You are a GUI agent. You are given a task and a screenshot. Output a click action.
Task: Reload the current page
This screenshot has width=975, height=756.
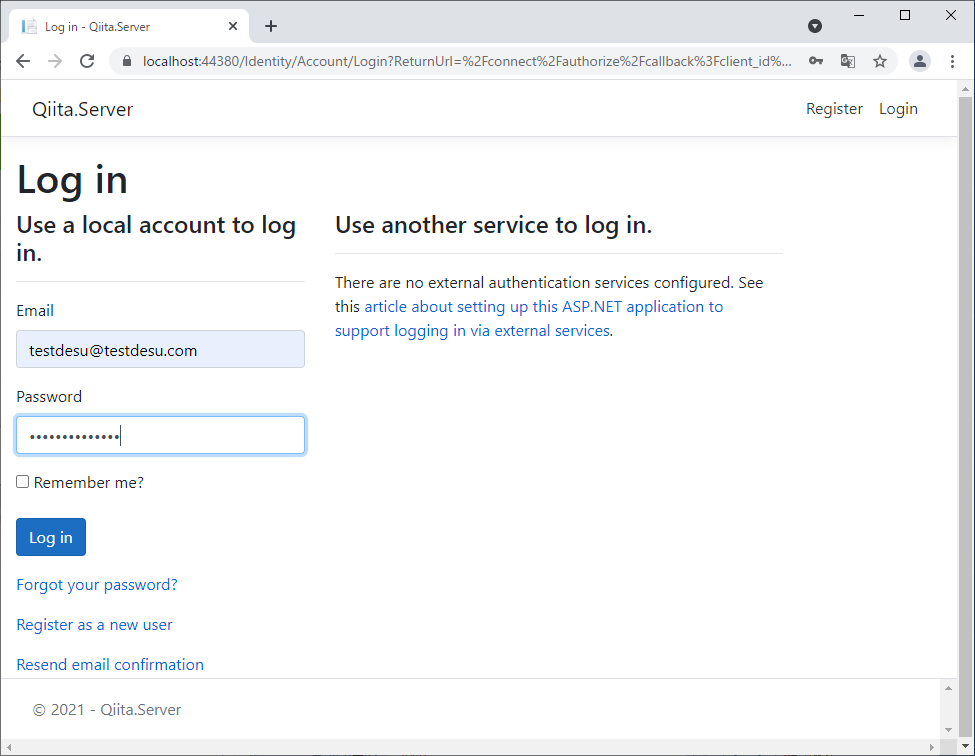[x=87, y=61]
